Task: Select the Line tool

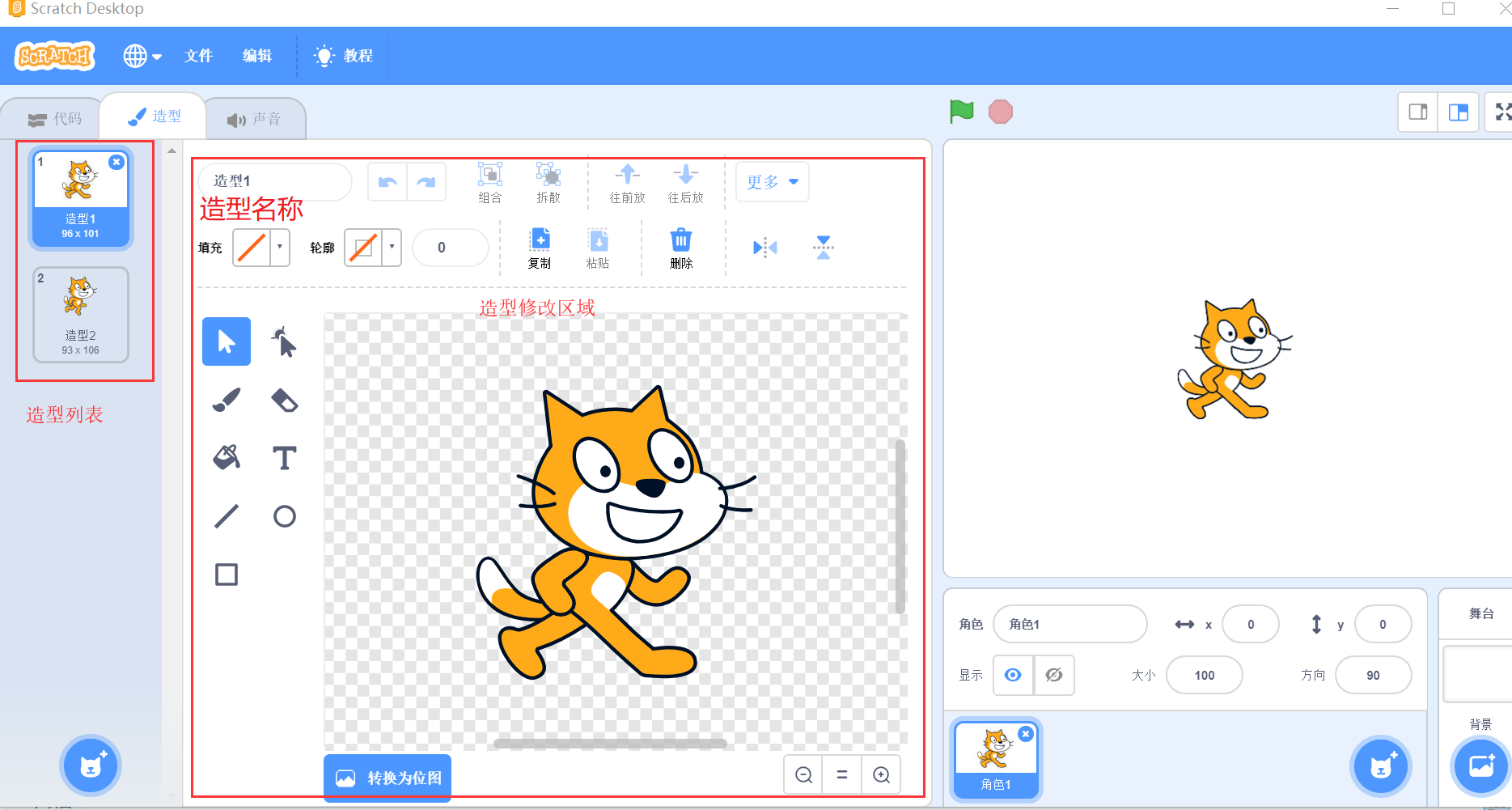Action: click(x=227, y=516)
